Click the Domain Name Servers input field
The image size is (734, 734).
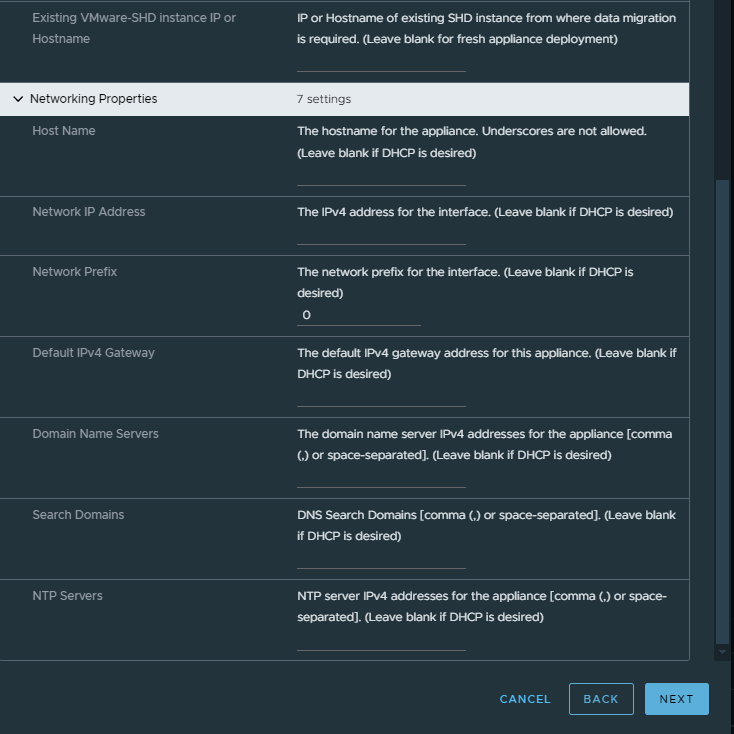(x=381, y=478)
